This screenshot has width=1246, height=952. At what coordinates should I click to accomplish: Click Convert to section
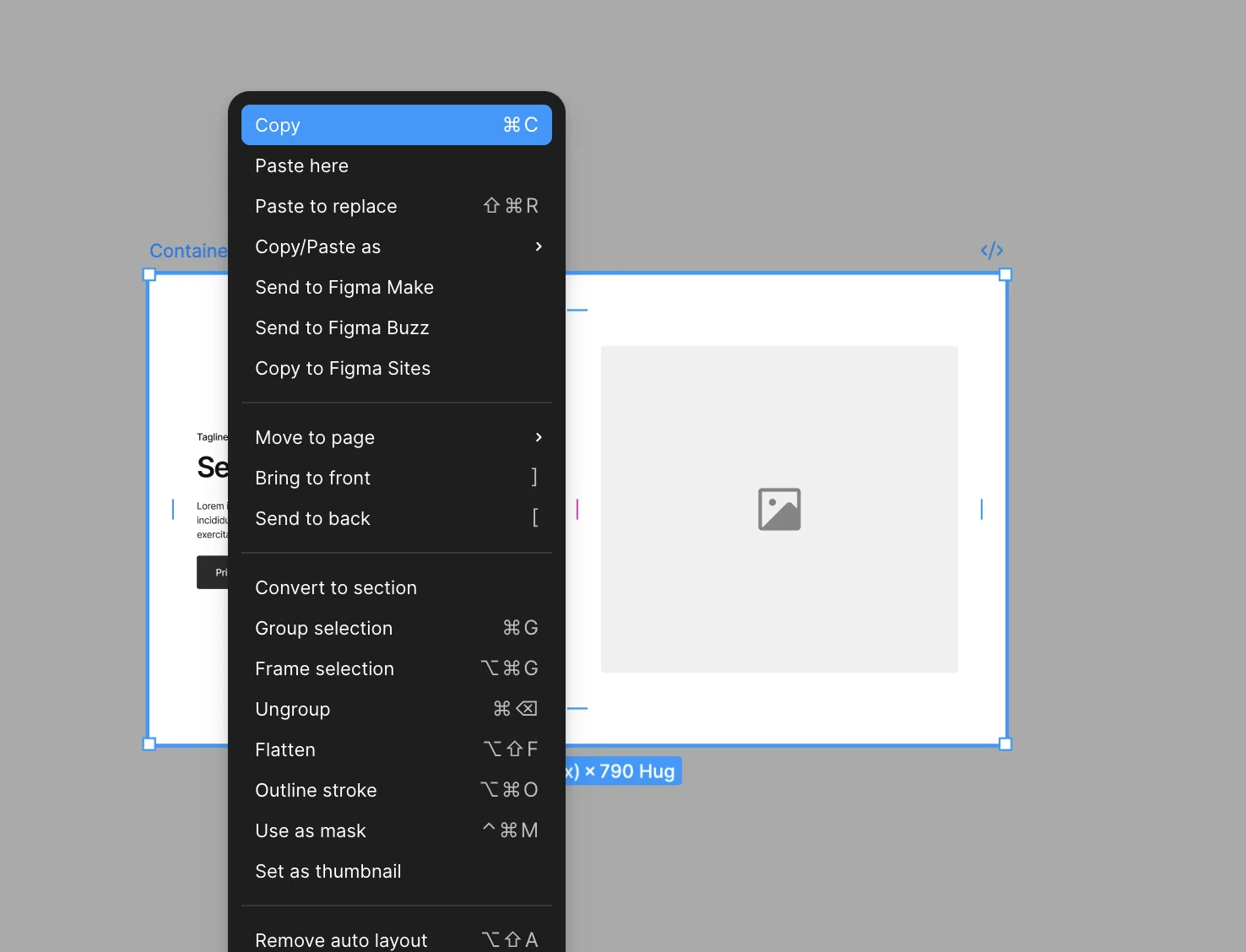pos(396,587)
